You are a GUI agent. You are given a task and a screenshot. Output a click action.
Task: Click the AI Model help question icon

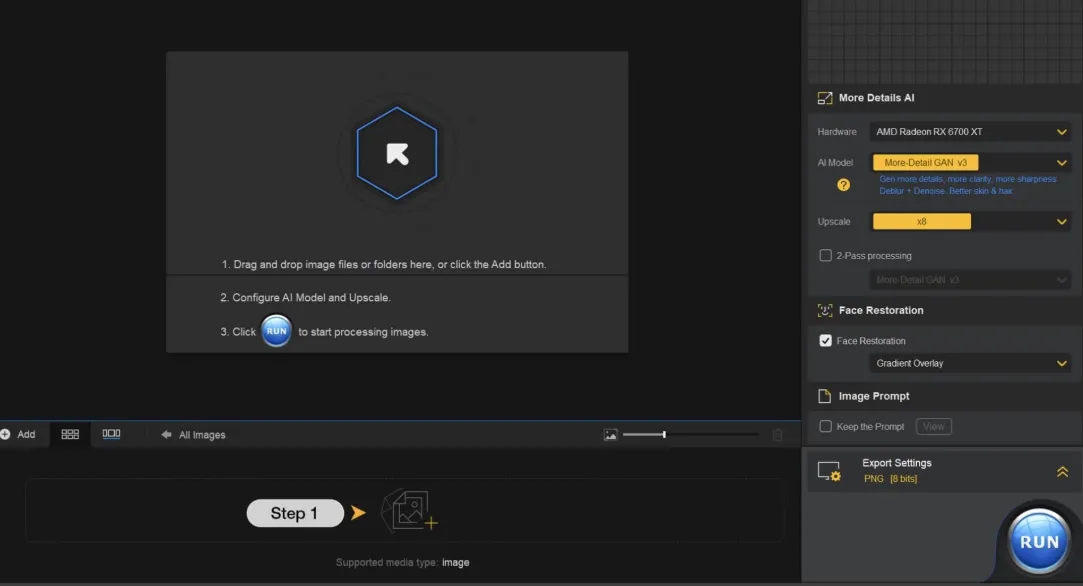pos(843,185)
